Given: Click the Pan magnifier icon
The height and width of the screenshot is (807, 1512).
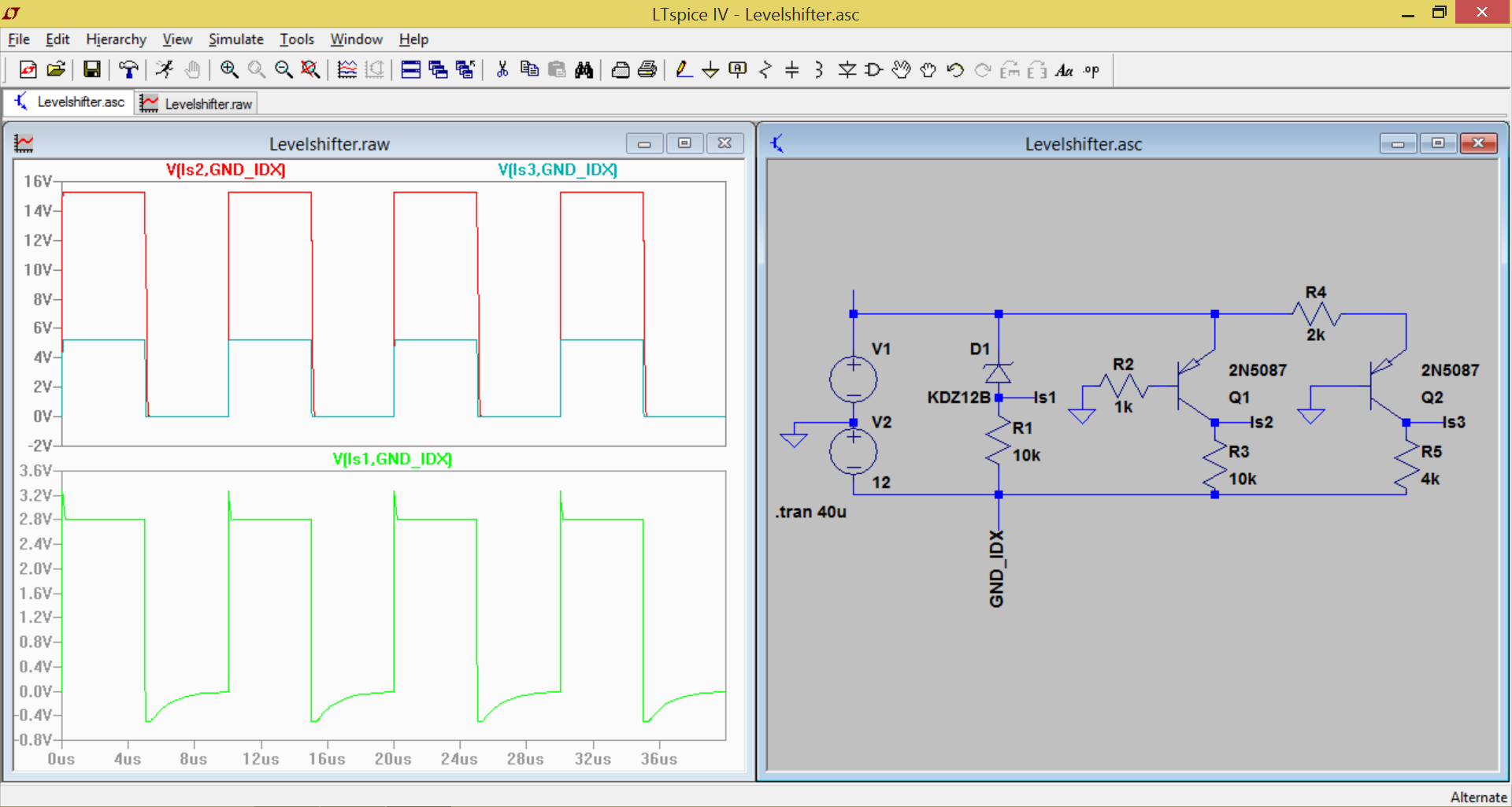Looking at the screenshot, I should coord(257,70).
